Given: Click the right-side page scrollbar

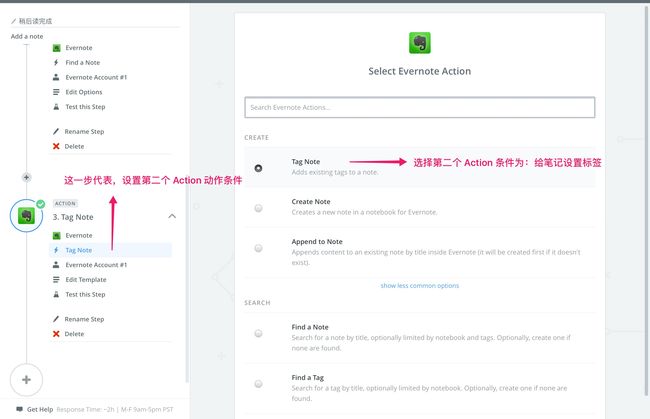Looking at the screenshot, I should click(647, 199).
